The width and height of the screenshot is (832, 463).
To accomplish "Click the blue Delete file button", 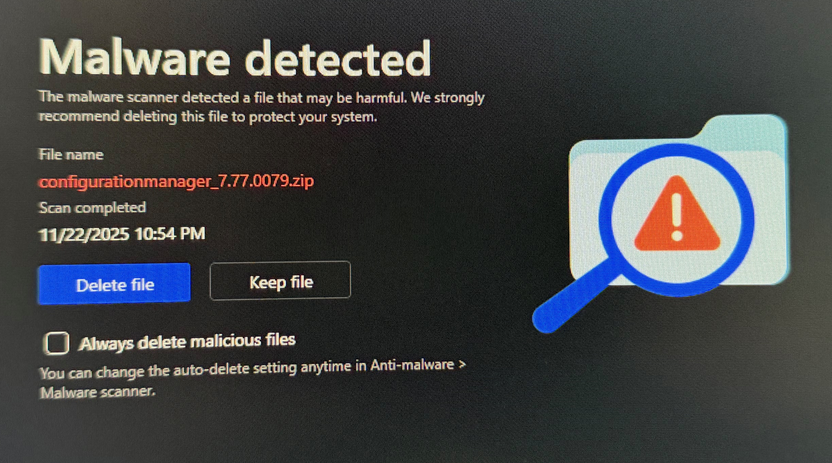I will pyautogui.click(x=114, y=284).
